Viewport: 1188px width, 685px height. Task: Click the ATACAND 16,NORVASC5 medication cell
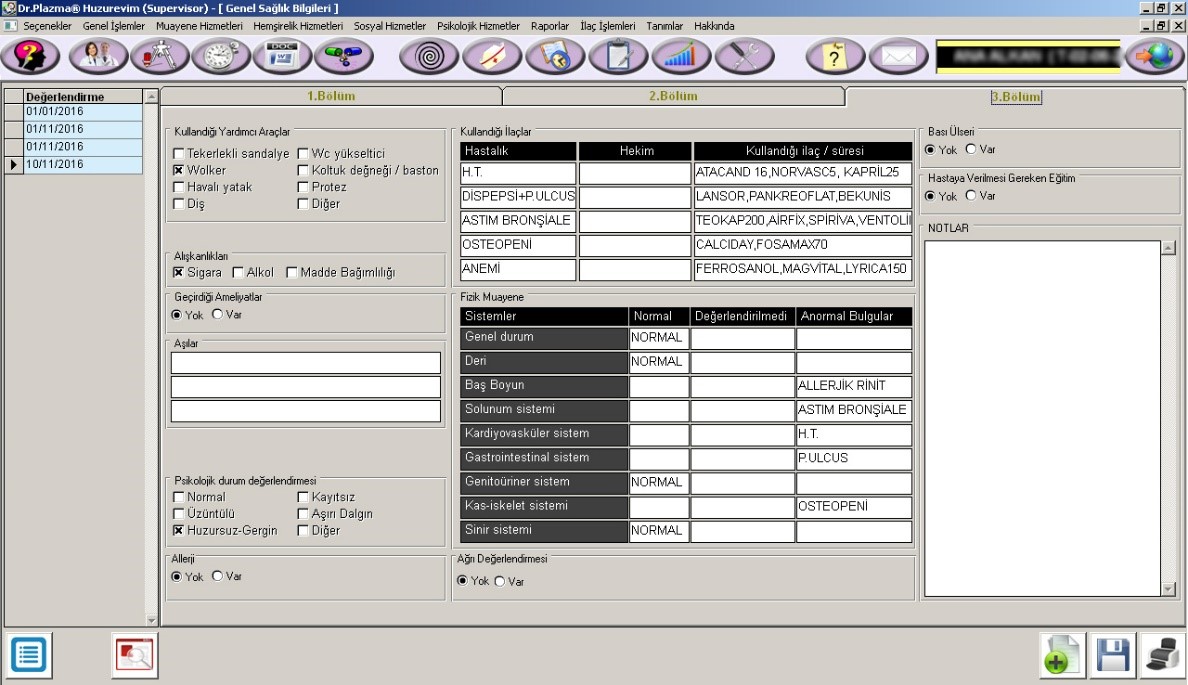803,173
